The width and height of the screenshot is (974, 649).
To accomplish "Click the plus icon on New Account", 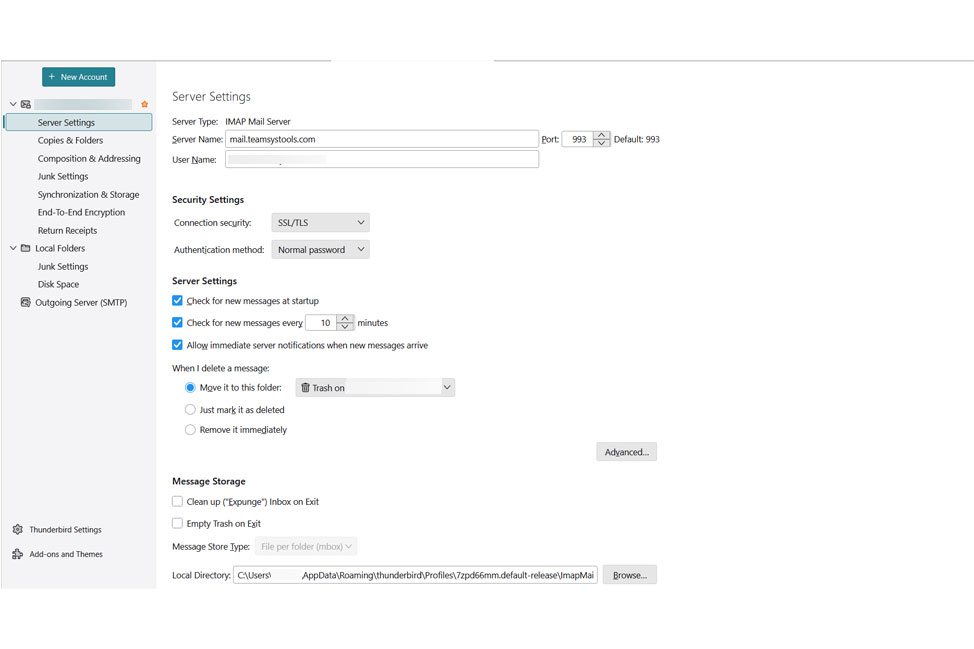I will [49, 76].
